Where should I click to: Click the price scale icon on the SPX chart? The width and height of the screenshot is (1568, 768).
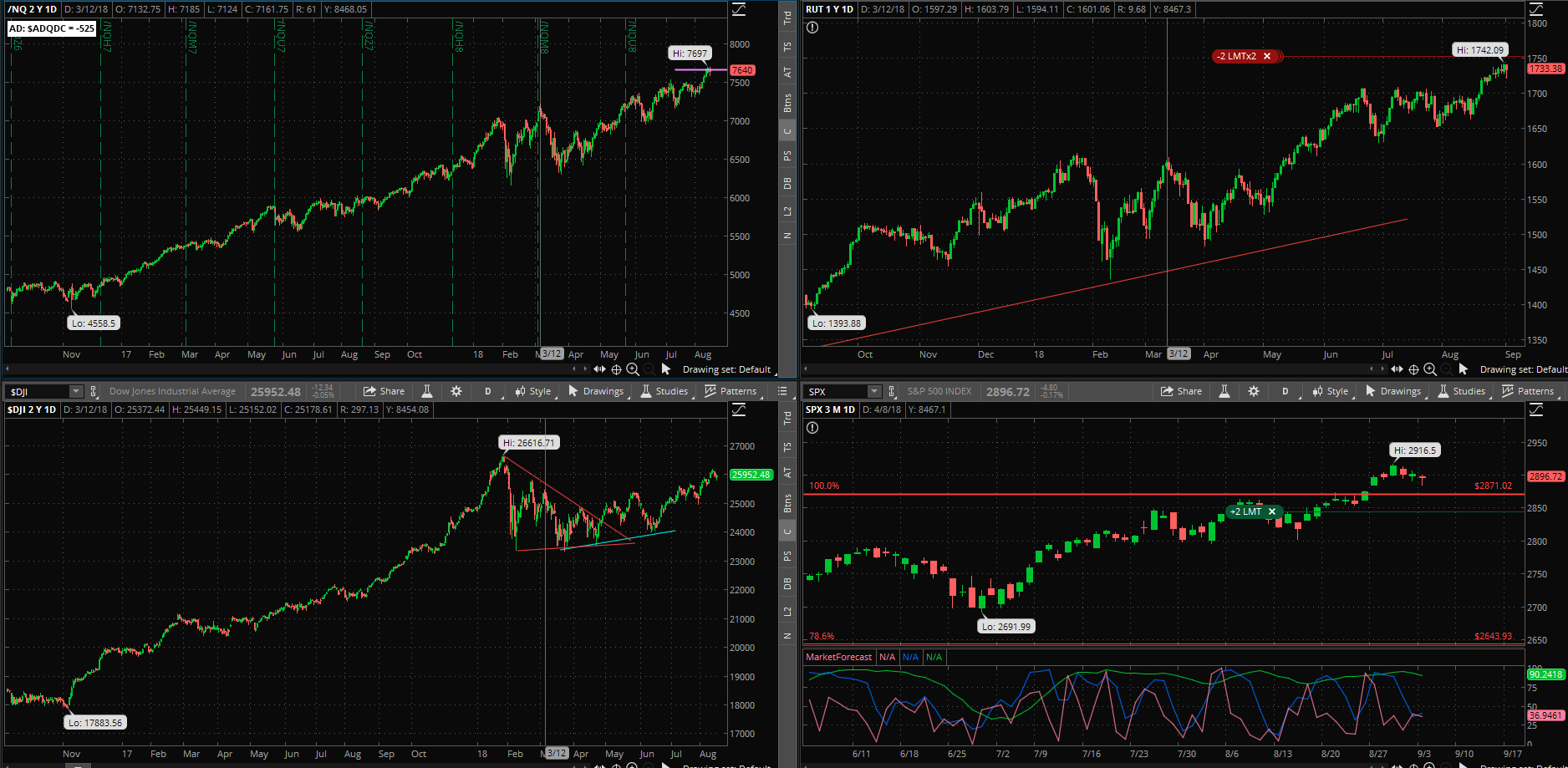pos(1536,409)
